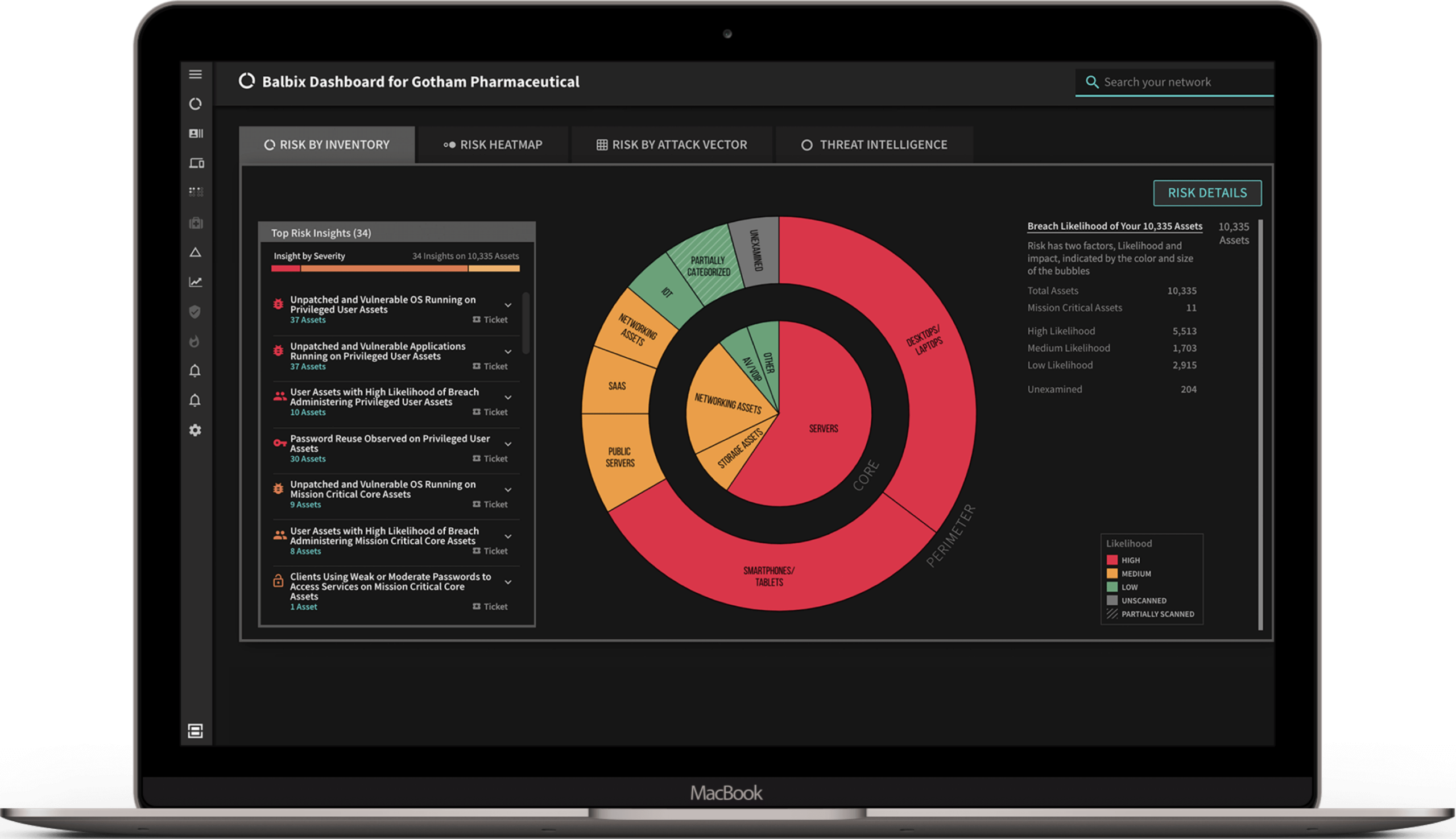Click the Insight by Severity color bar
Image resolution: width=1456 pixels, height=839 pixels.
tap(395, 268)
